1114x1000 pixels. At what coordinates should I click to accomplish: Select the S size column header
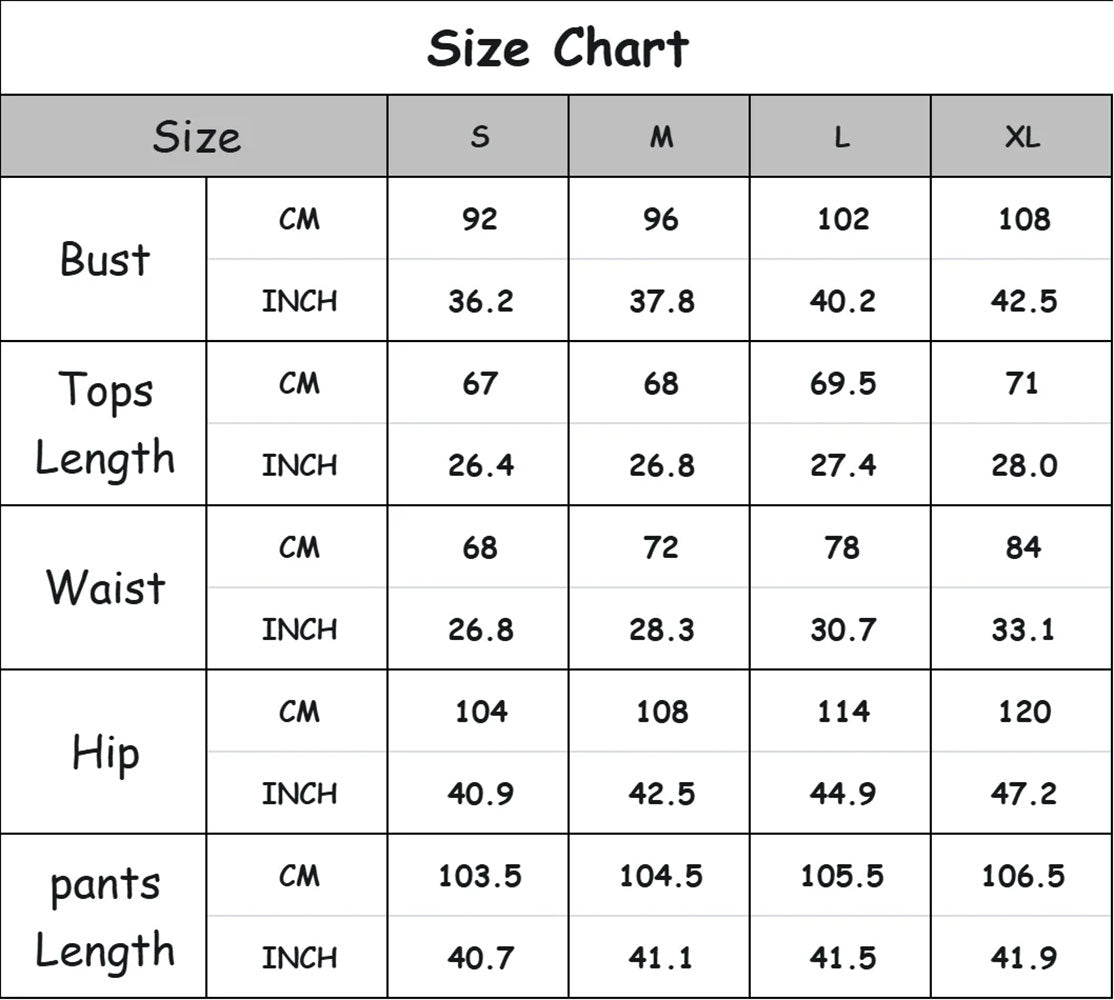pyautogui.click(x=479, y=137)
